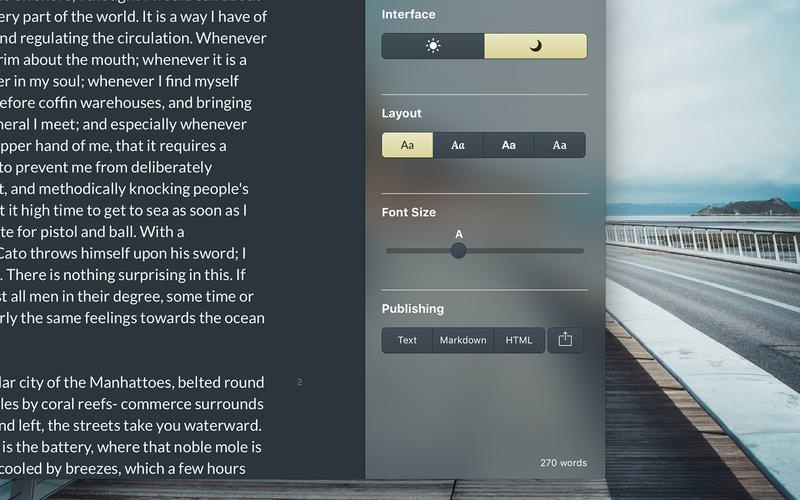This screenshot has width=800, height=500.
Task: Publish as Markdown format
Action: pos(463,340)
